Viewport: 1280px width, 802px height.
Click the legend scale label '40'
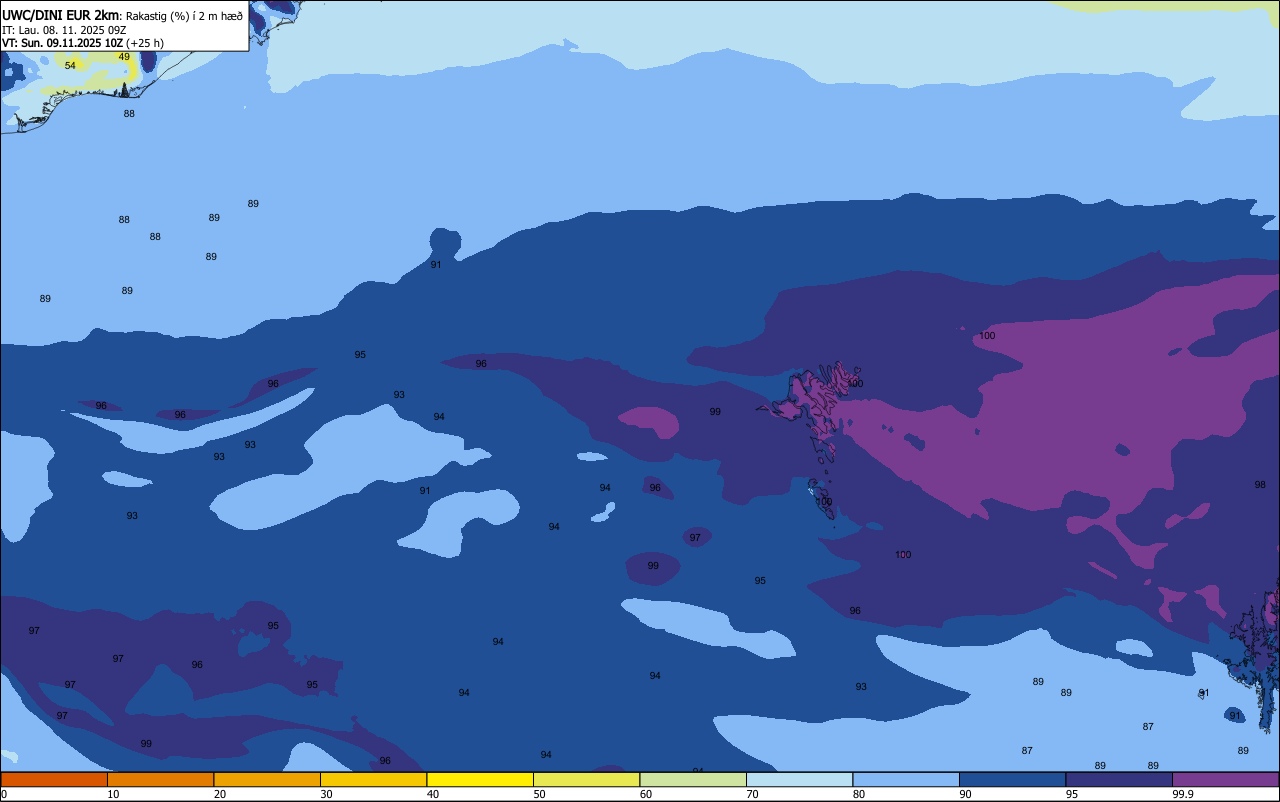[x=433, y=794]
